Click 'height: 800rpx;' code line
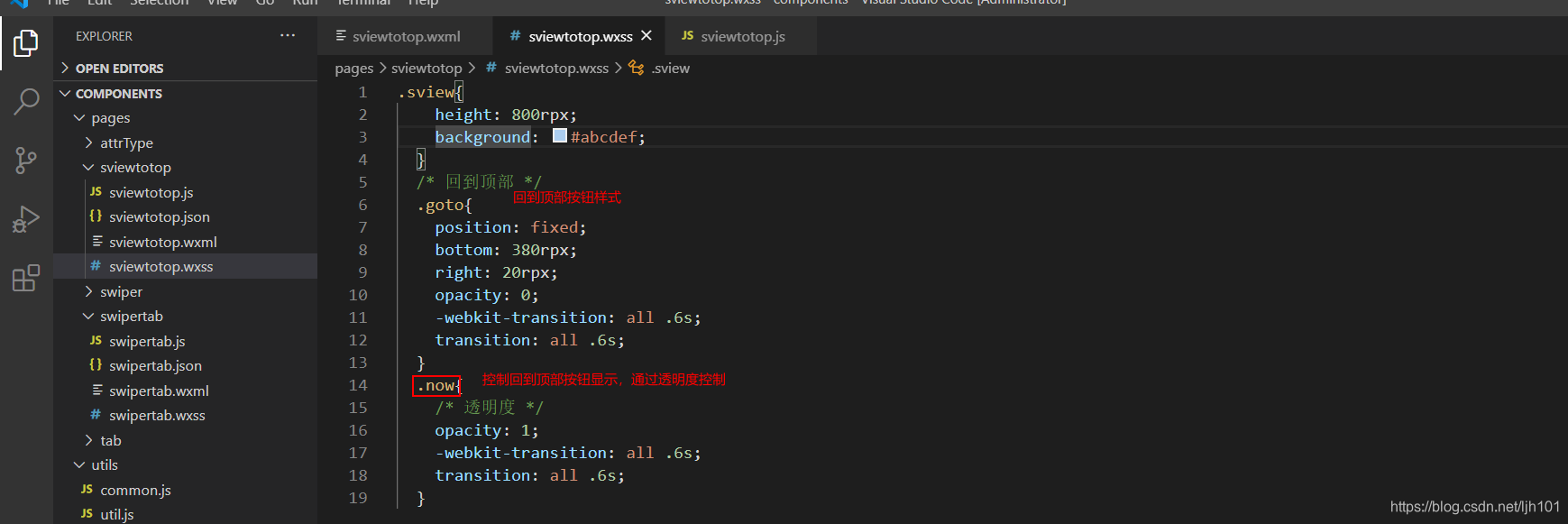 coord(506,115)
